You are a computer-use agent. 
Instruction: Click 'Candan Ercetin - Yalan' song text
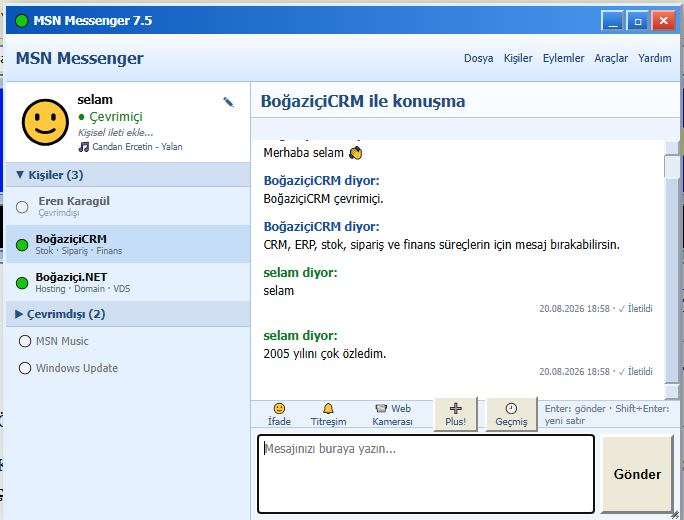coord(137,147)
